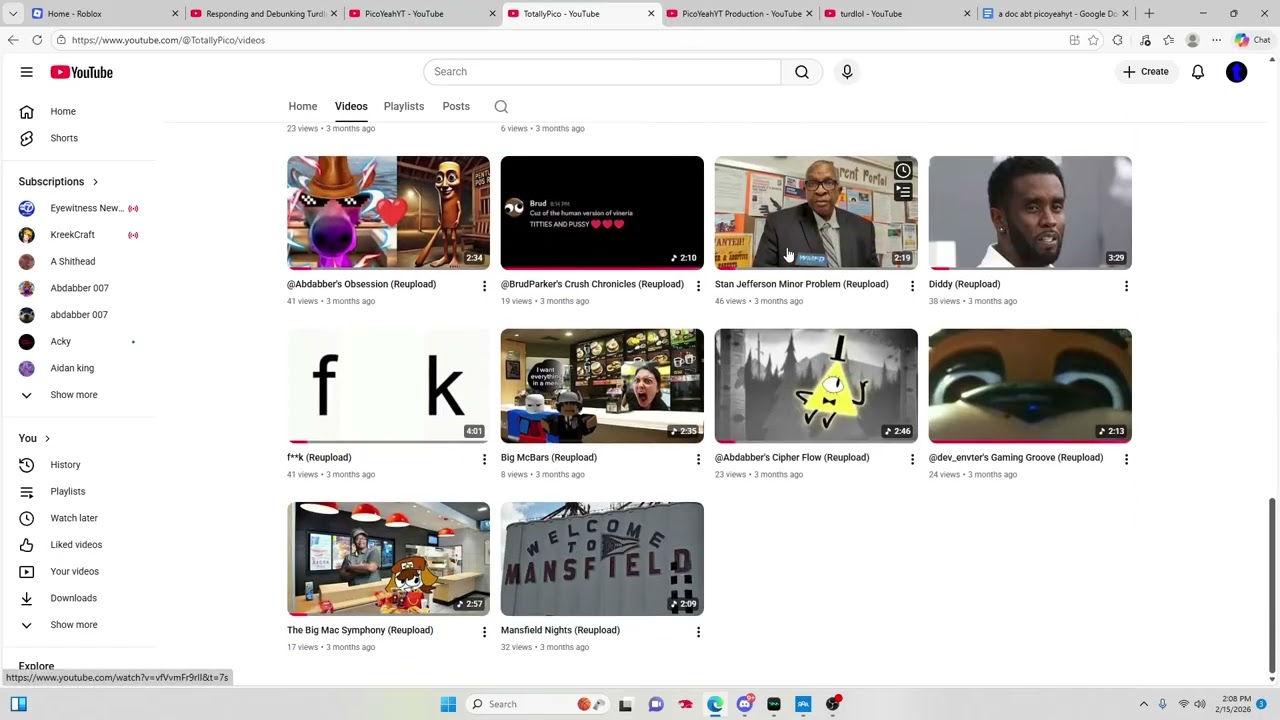The image size is (1280, 720).
Task: Open options for The Big Mac Symphony
Action: tap(484, 633)
